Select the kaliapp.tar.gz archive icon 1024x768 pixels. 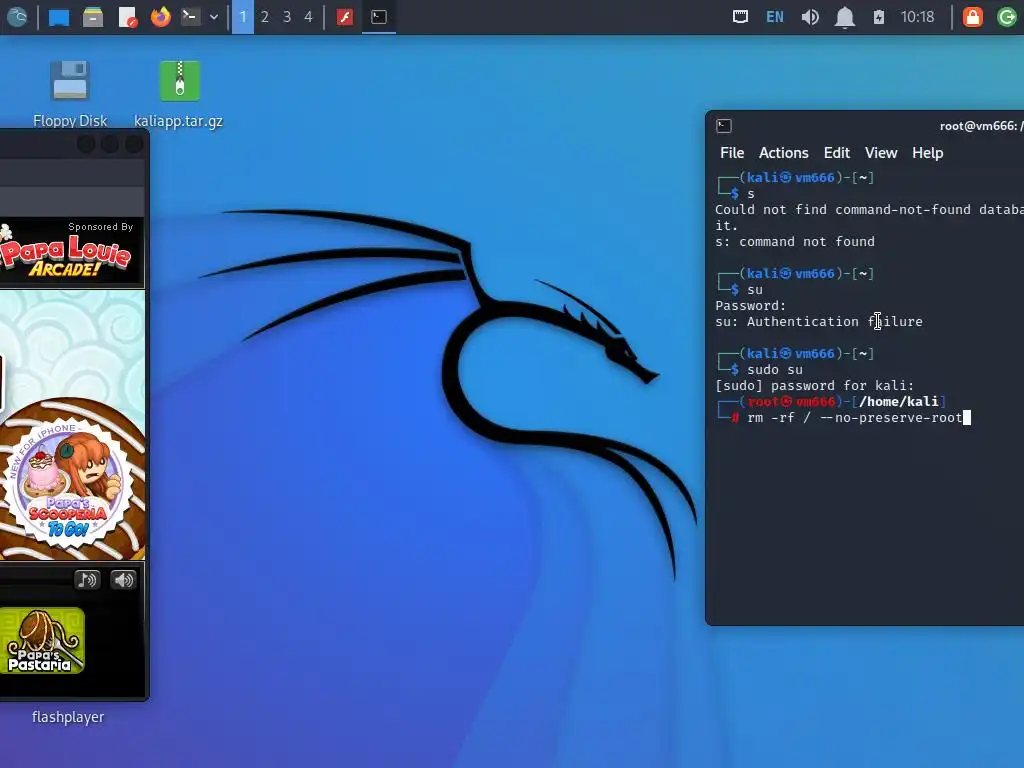coord(179,93)
